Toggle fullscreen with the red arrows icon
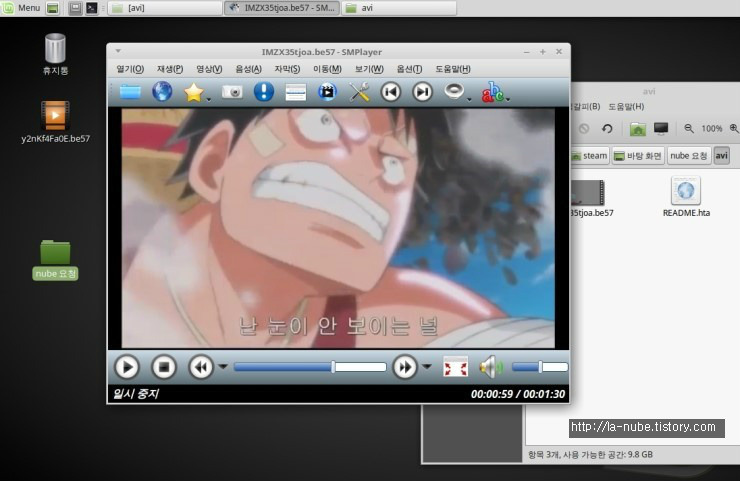The width and height of the screenshot is (740, 481). click(x=455, y=367)
